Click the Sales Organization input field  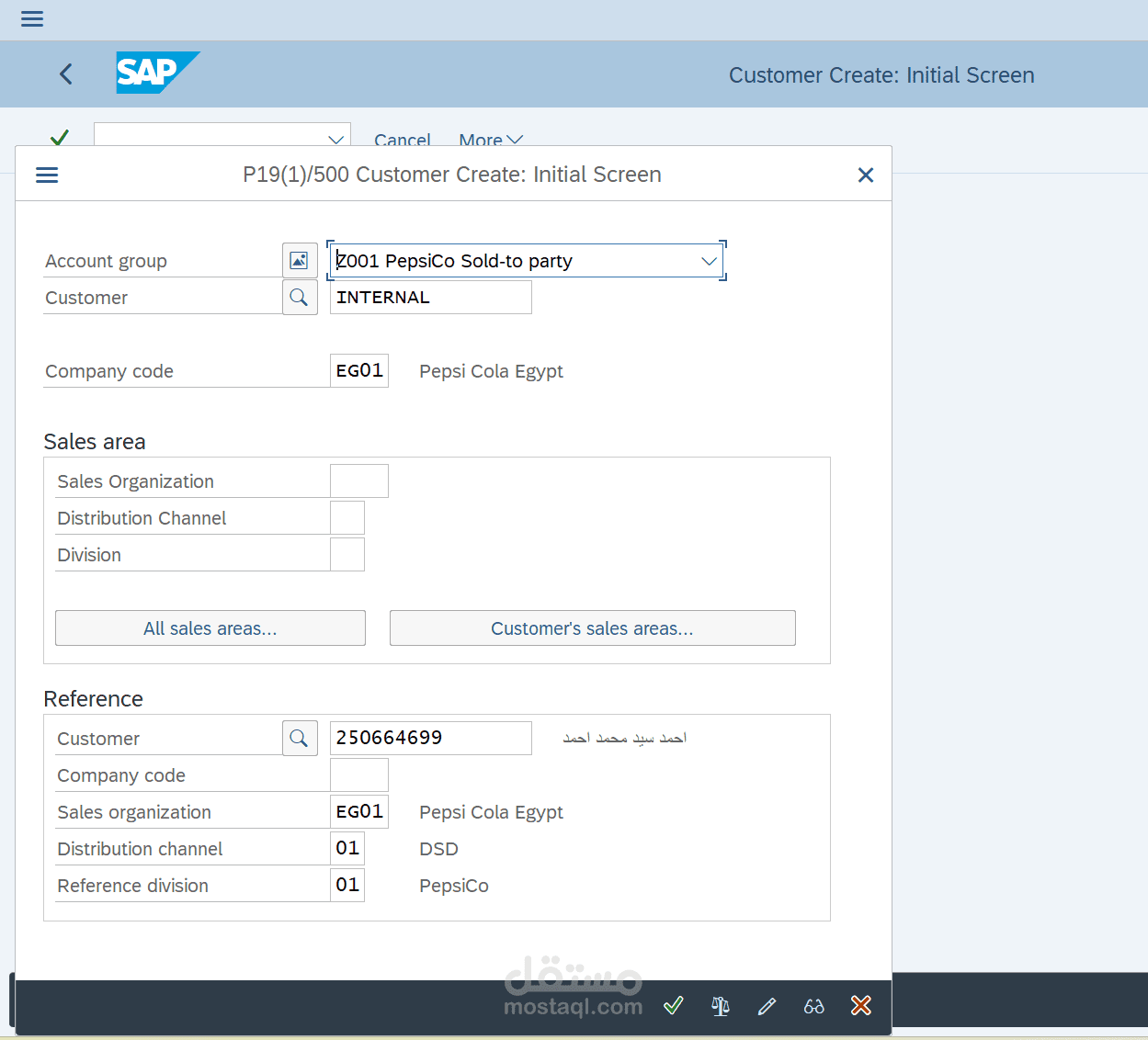tap(359, 481)
